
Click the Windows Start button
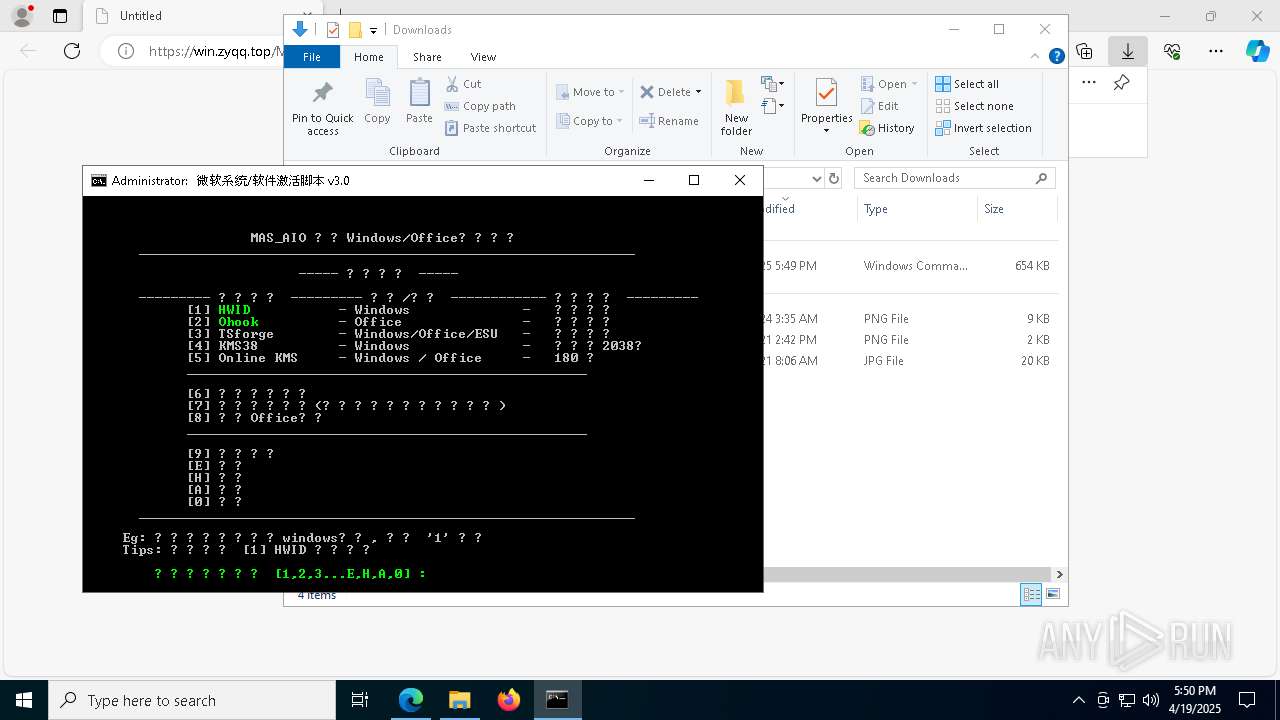coord(24,700)
